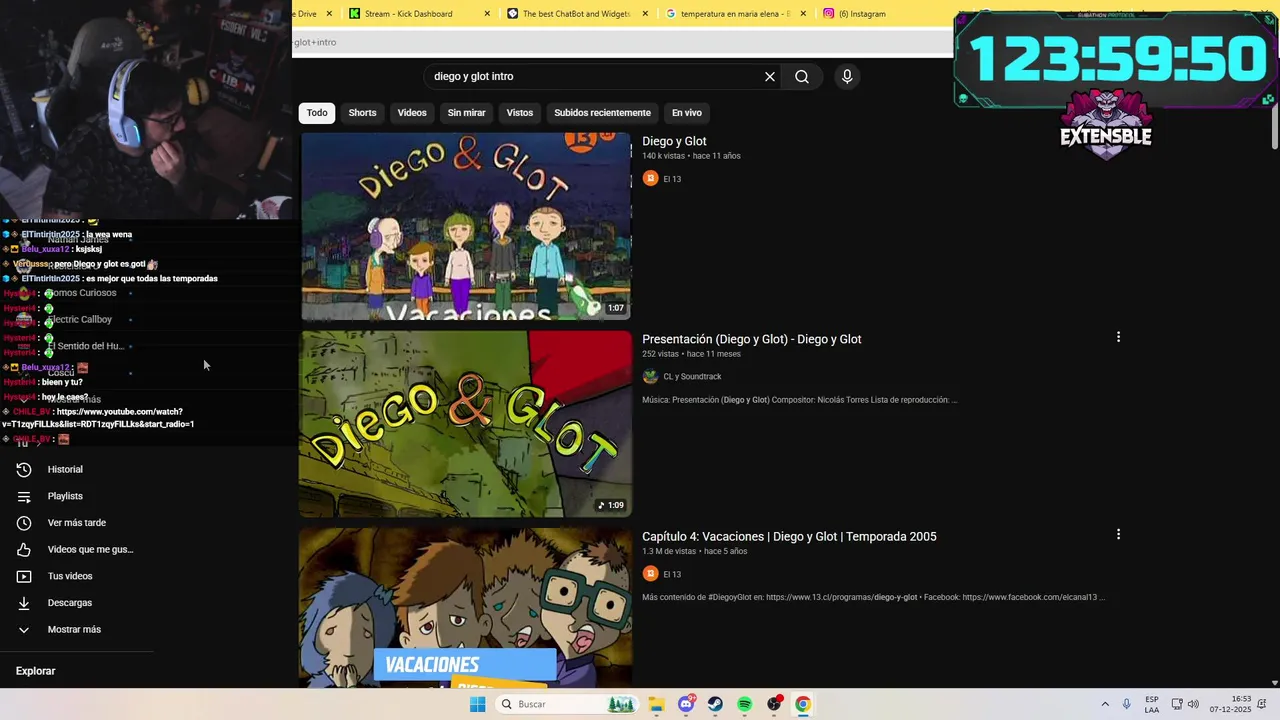Screen dimensions: 1280x720
Task: Open Capítulo 4: Vacaciones video title
Action: [789, 537]
